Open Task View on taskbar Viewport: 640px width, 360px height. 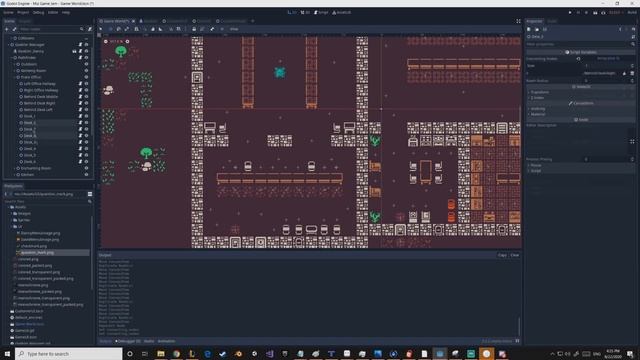145,353
